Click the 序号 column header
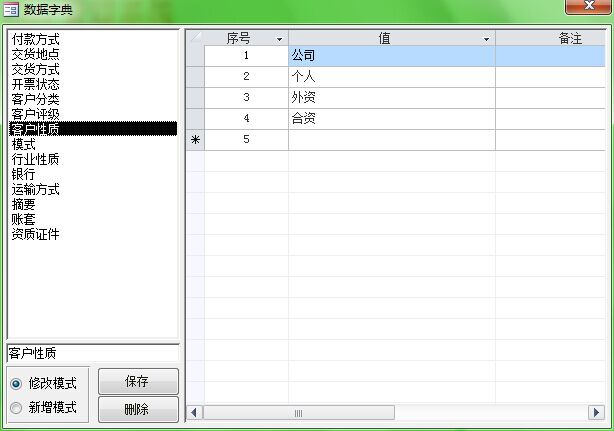 246,38
